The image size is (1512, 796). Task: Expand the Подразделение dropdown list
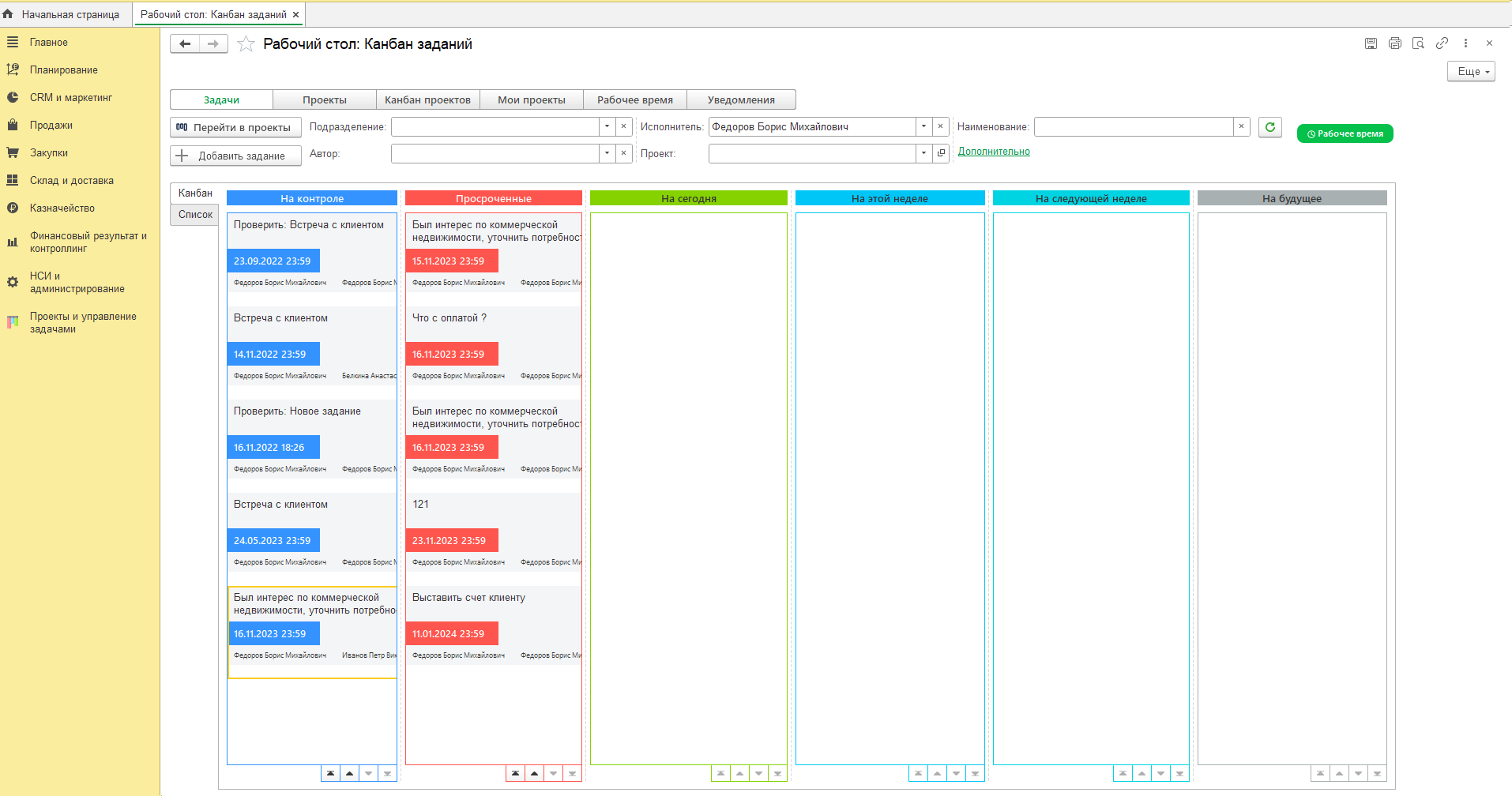point(607,126)
